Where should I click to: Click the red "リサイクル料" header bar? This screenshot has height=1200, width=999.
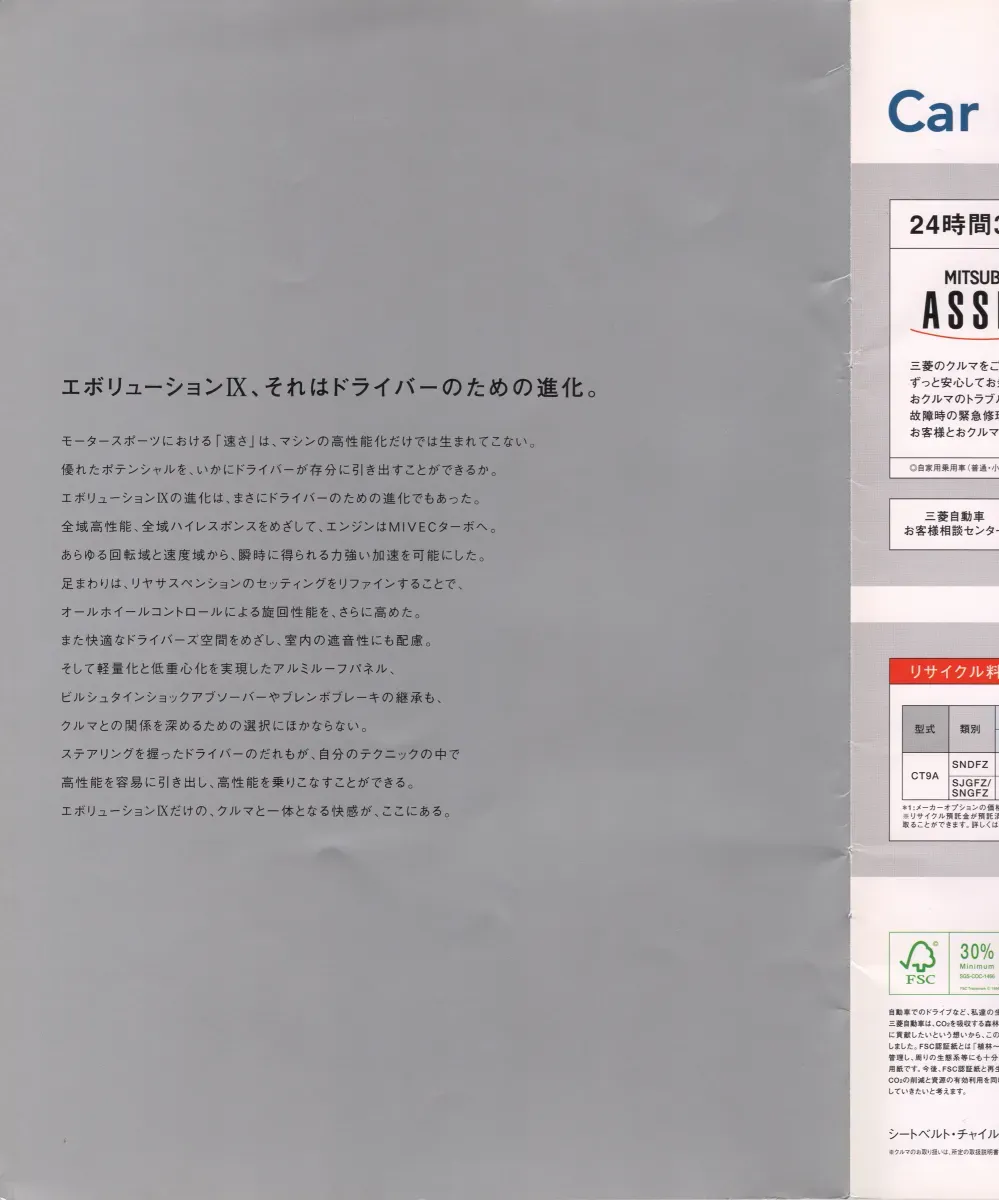point(944,671)
